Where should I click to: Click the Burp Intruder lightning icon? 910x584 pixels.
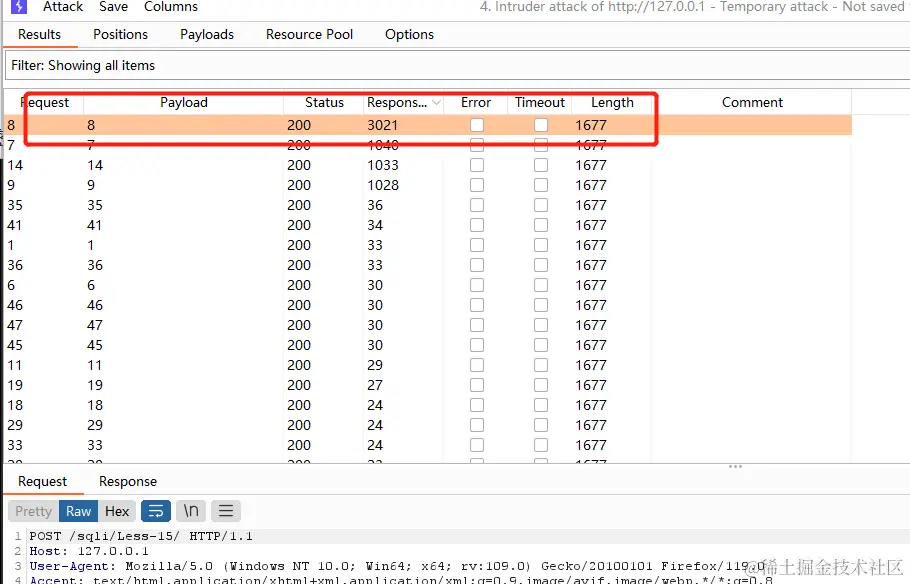coord(19,6)
